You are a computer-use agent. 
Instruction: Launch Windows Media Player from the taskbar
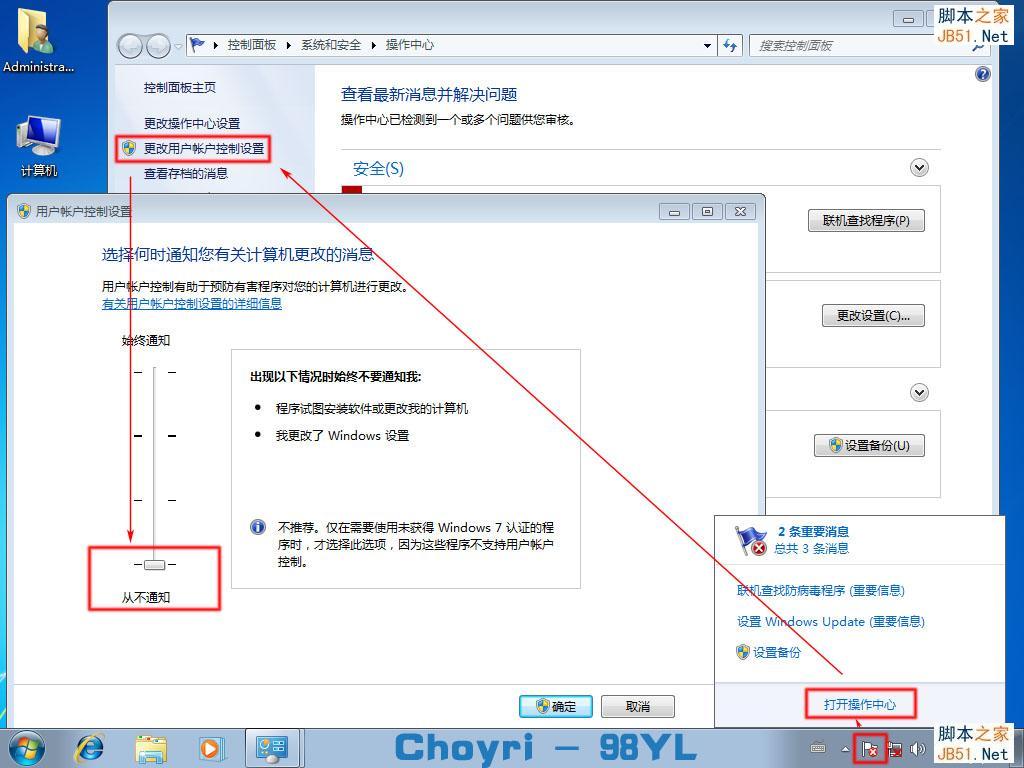(x=210, y=748)
